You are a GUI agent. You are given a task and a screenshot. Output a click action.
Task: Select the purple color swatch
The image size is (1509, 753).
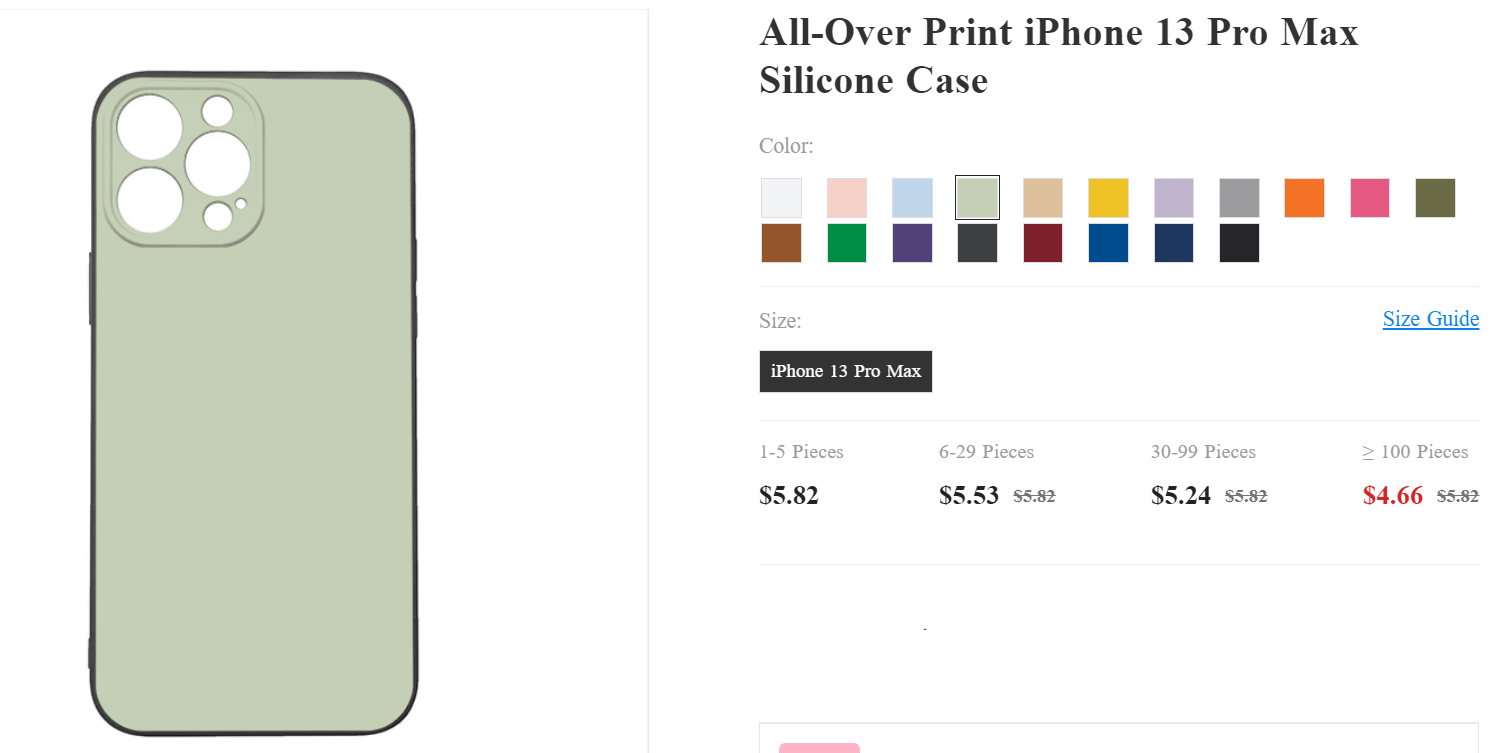[x=912, y=243]
